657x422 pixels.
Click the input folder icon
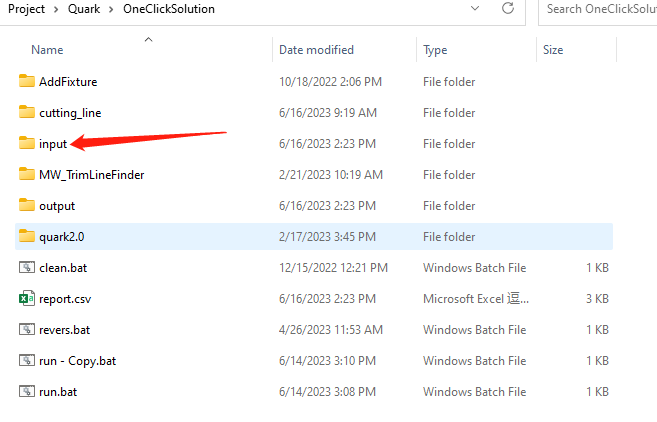click(27, 144)
